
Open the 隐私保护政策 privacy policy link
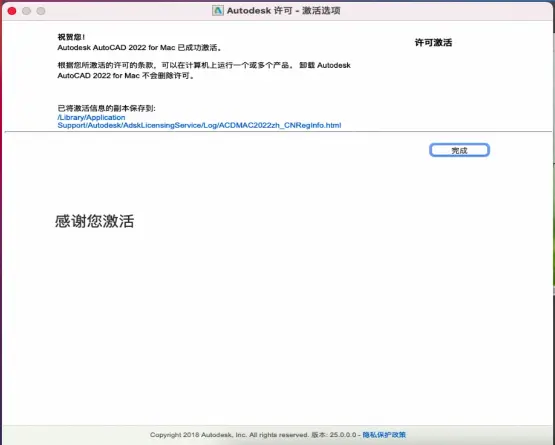pos(384,435)
